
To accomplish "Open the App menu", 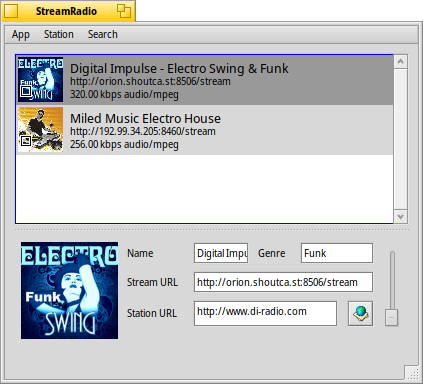I will (x=21, y=34).
